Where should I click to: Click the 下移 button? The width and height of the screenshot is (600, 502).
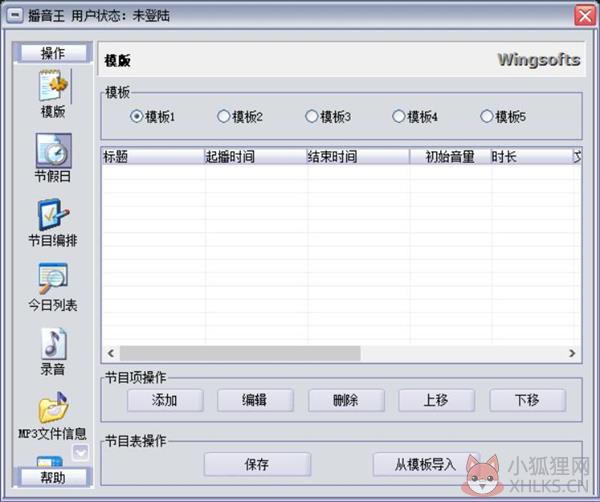tap(528, 400)
